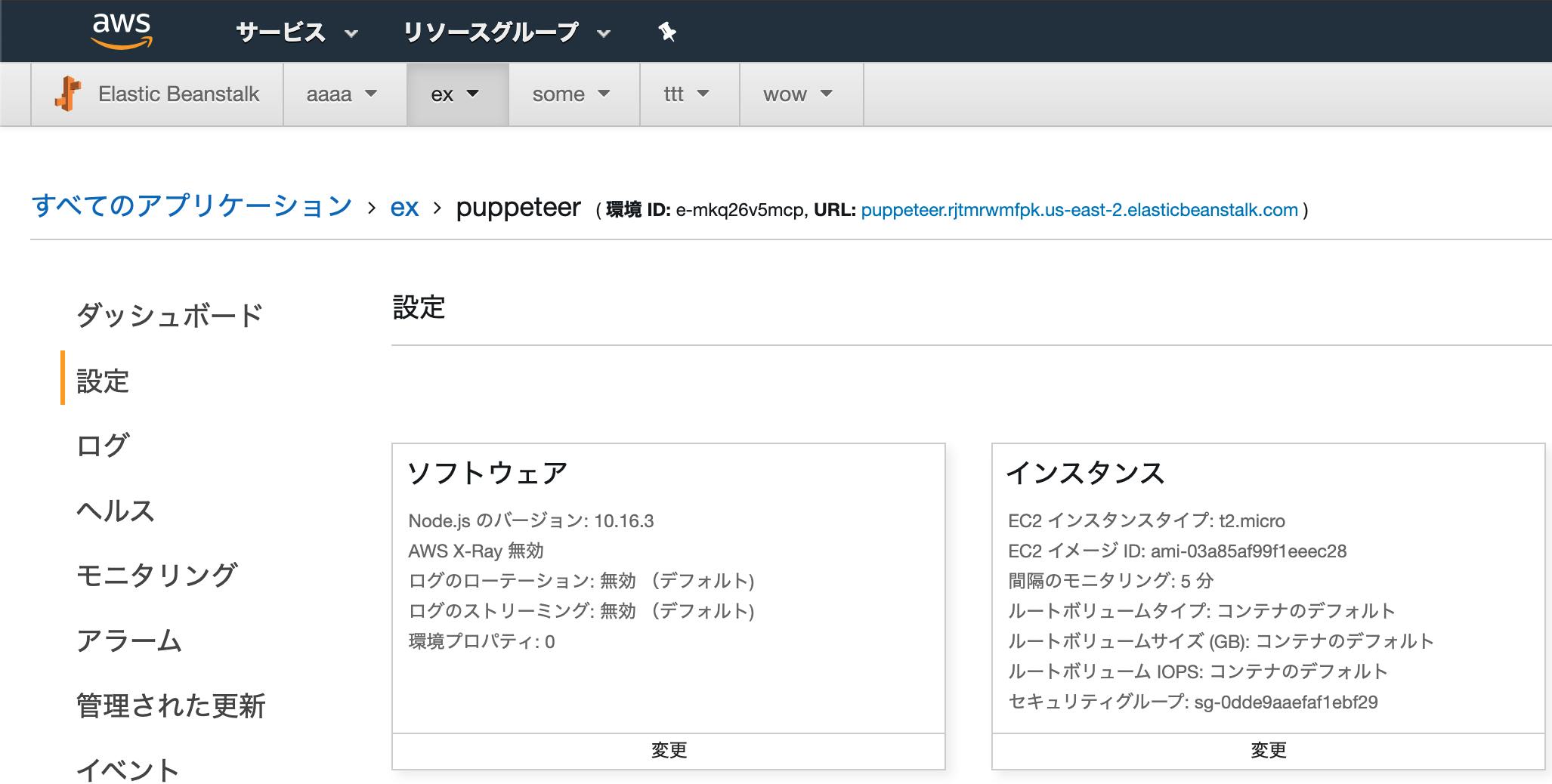Click the 環境プロパティ: 0 line
This screenshot has width=1552, height=784.
click(482, 641)
